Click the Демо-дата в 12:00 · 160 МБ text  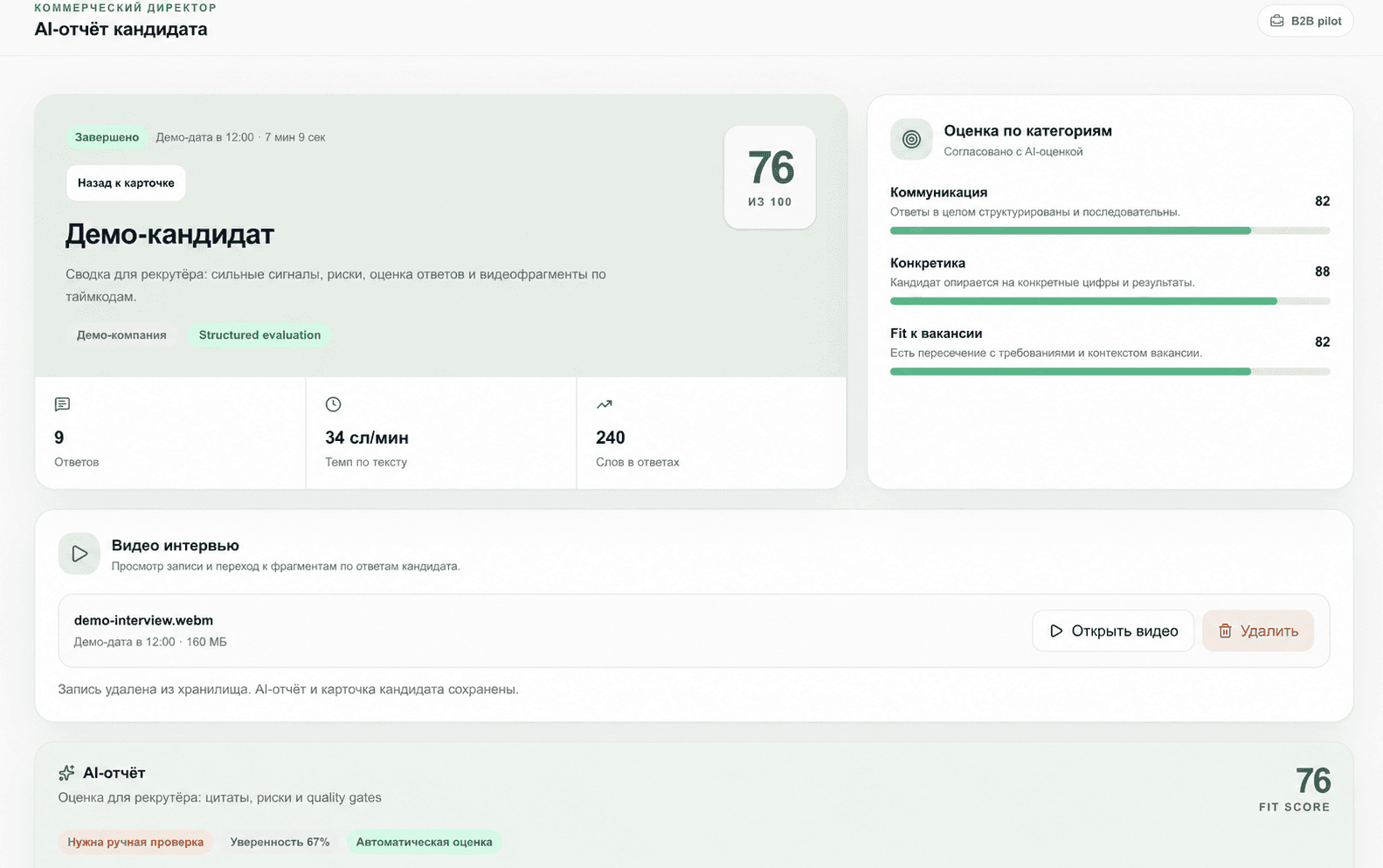(150, 642)
